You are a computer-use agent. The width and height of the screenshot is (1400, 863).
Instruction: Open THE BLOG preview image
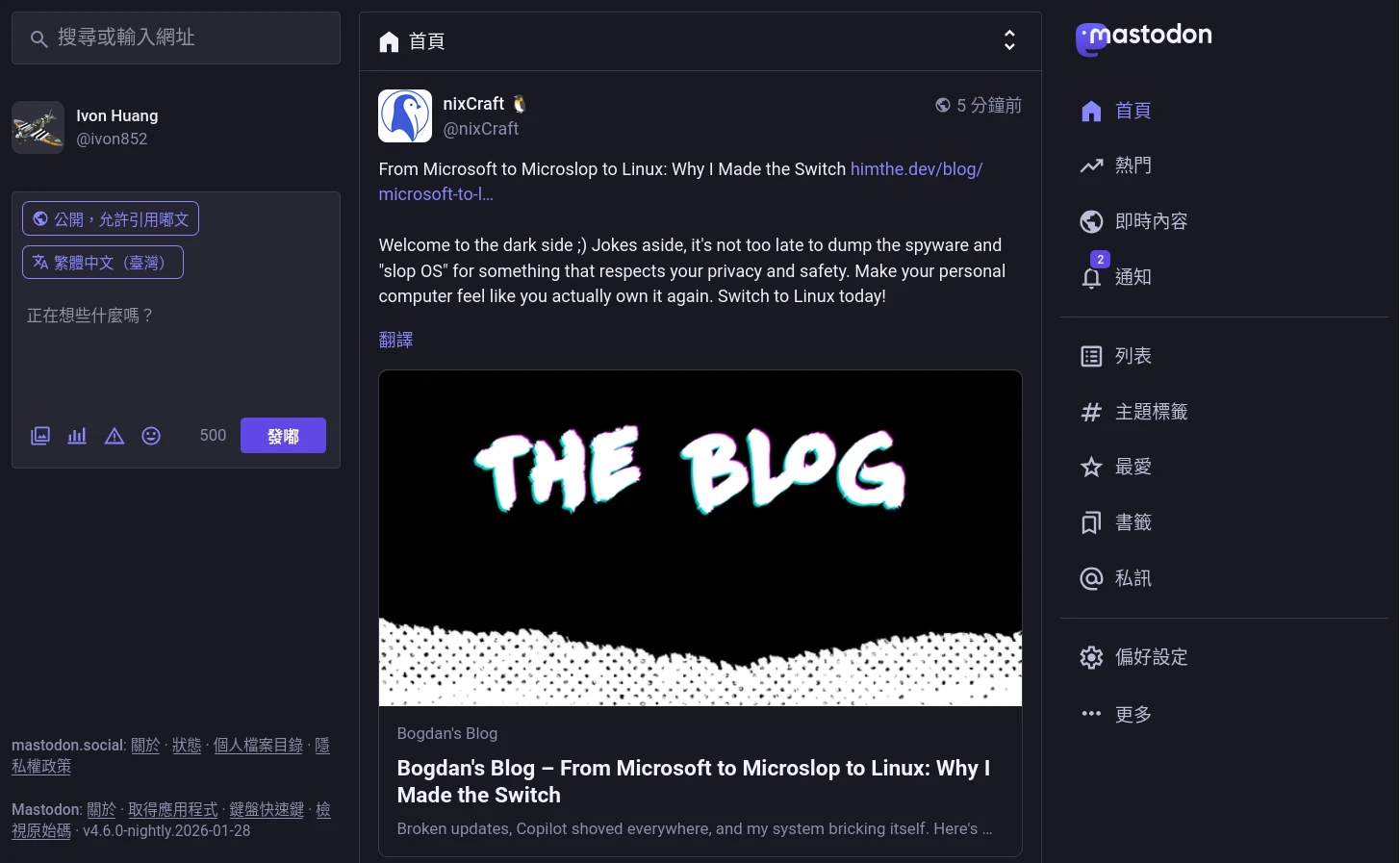click(x=700, y=538)
